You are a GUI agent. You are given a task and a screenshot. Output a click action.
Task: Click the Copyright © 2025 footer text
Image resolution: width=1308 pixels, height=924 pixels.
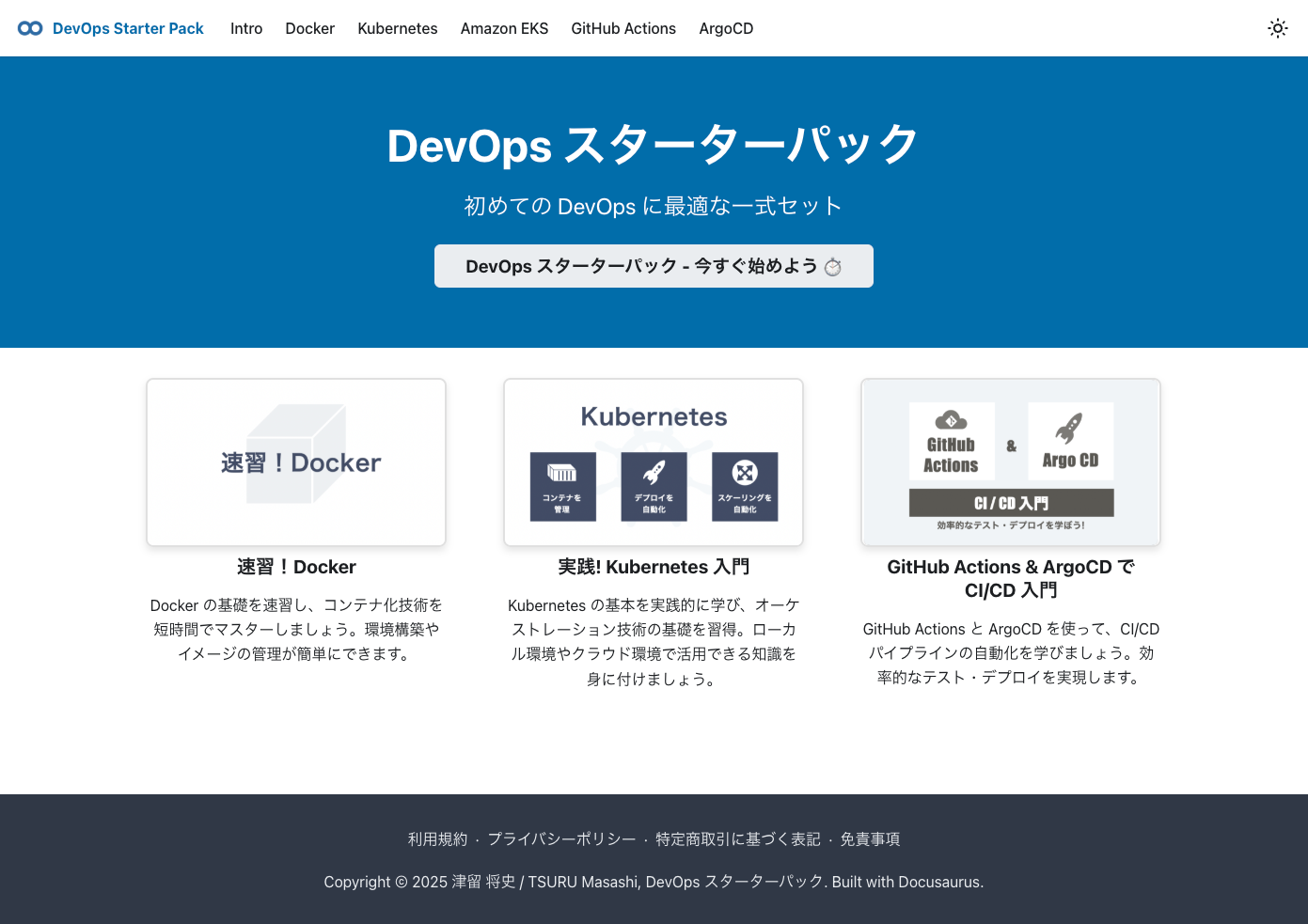[654, 882]
